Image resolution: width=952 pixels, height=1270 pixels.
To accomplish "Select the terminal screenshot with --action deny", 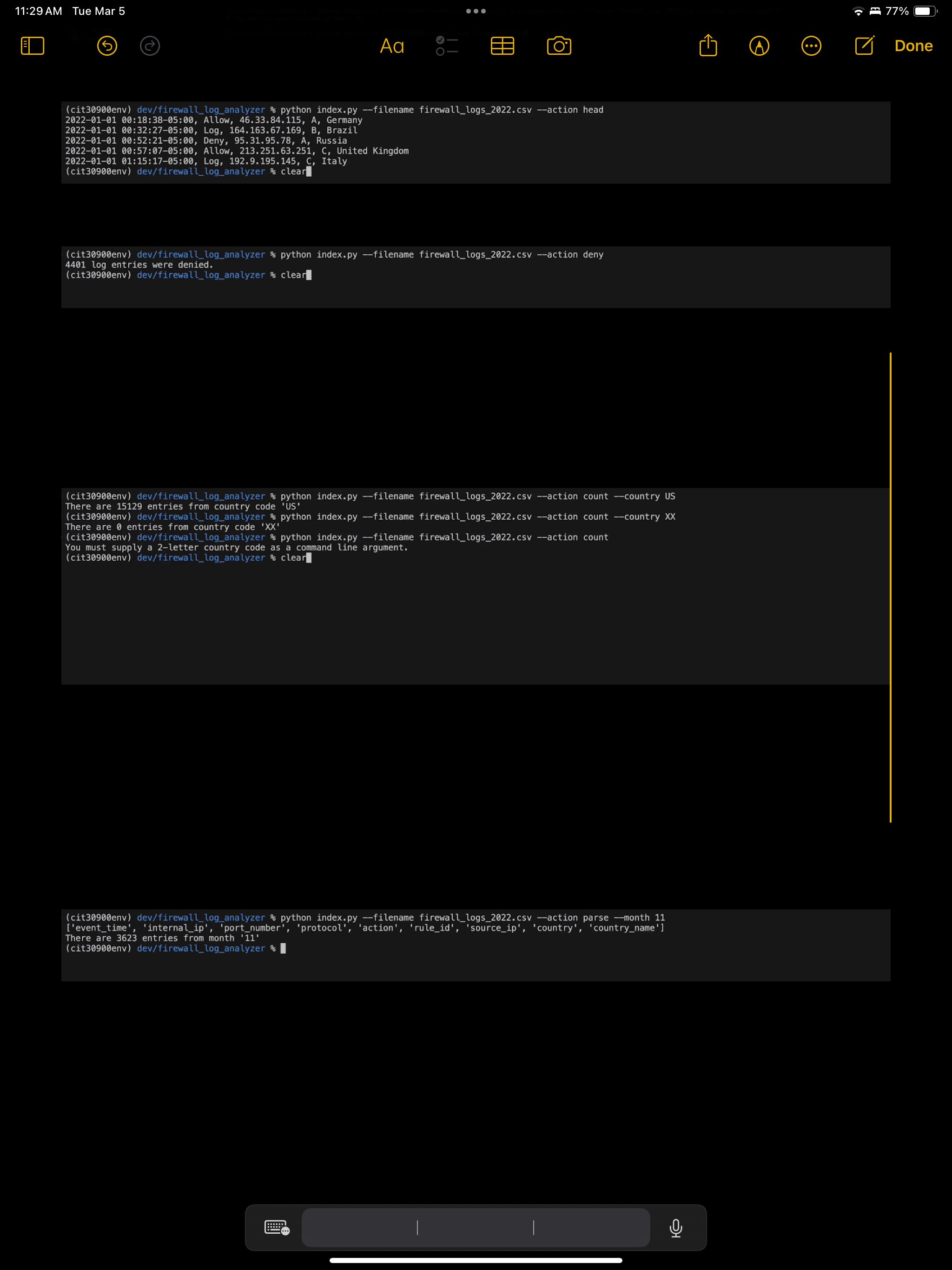I will (476, 278).
